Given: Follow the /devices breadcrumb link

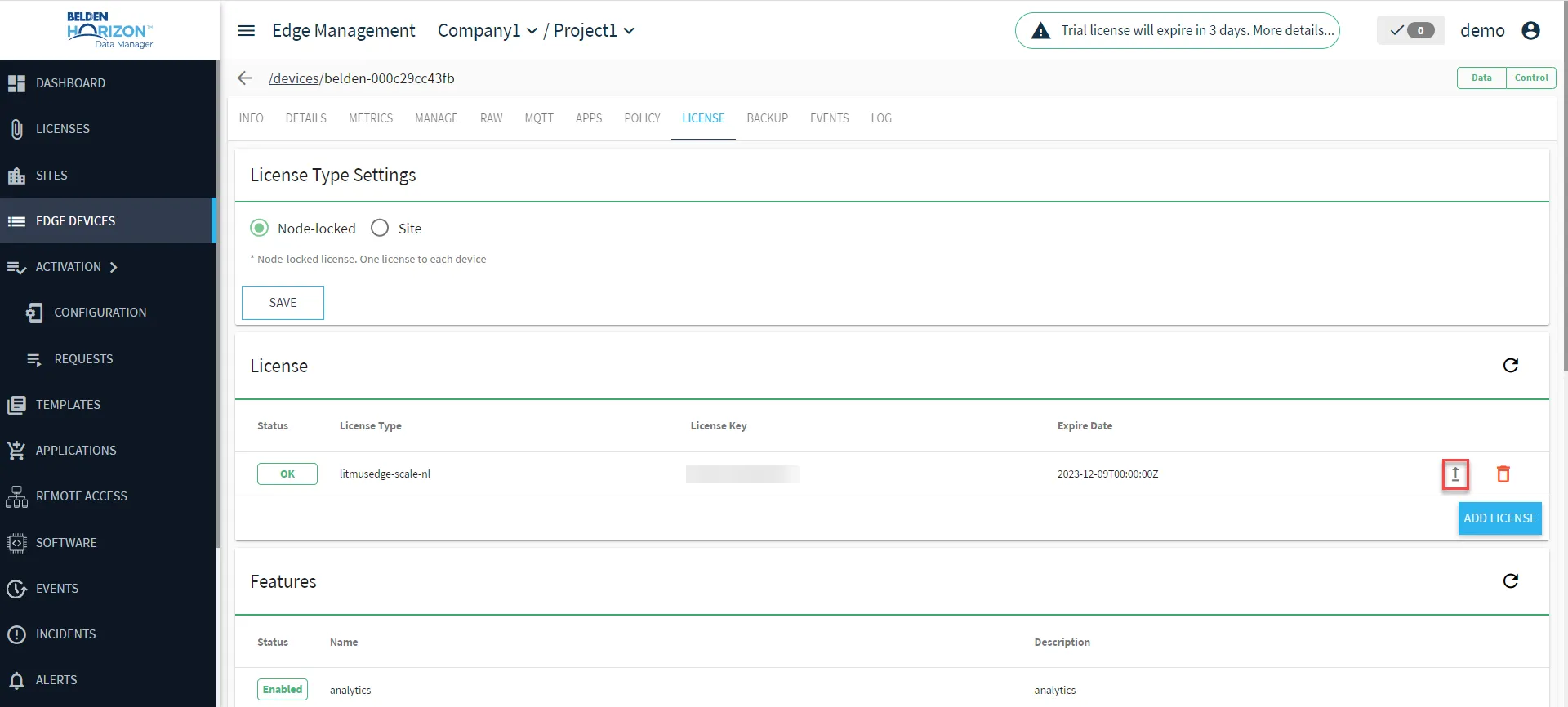Looking at the screenshot, I should coord(294,78).
